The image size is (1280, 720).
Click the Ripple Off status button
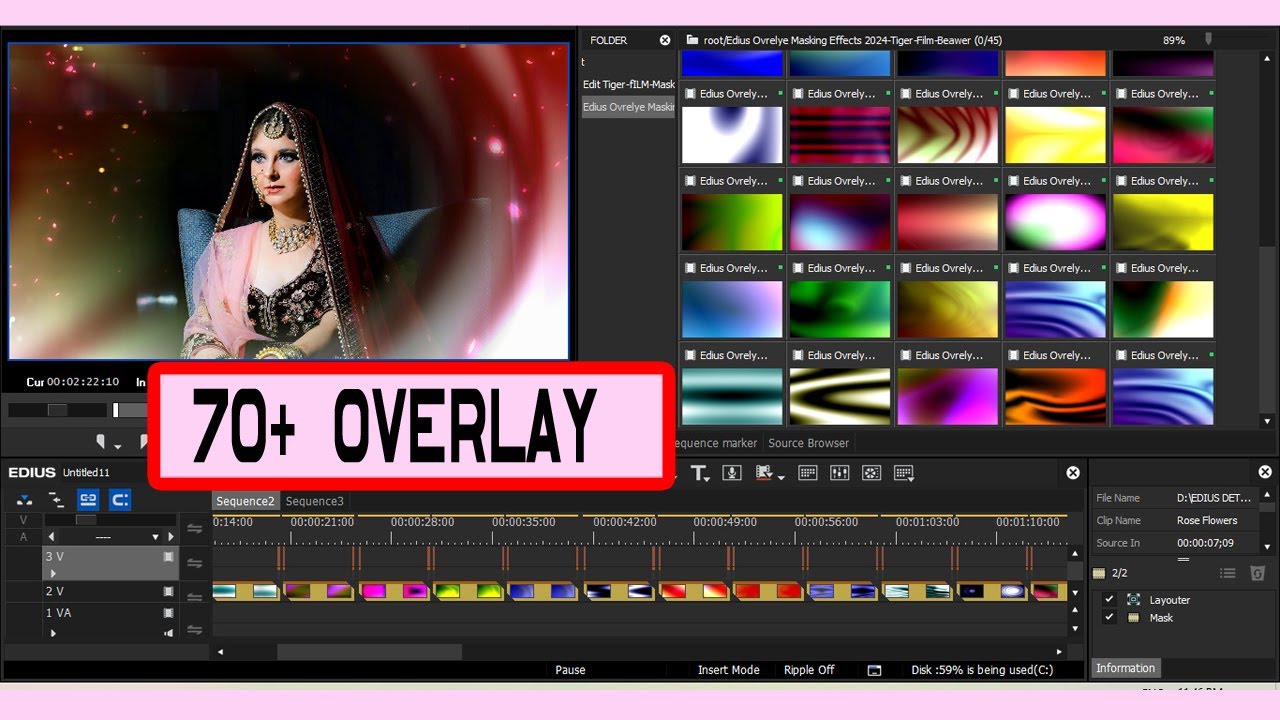tap(809, 670)
